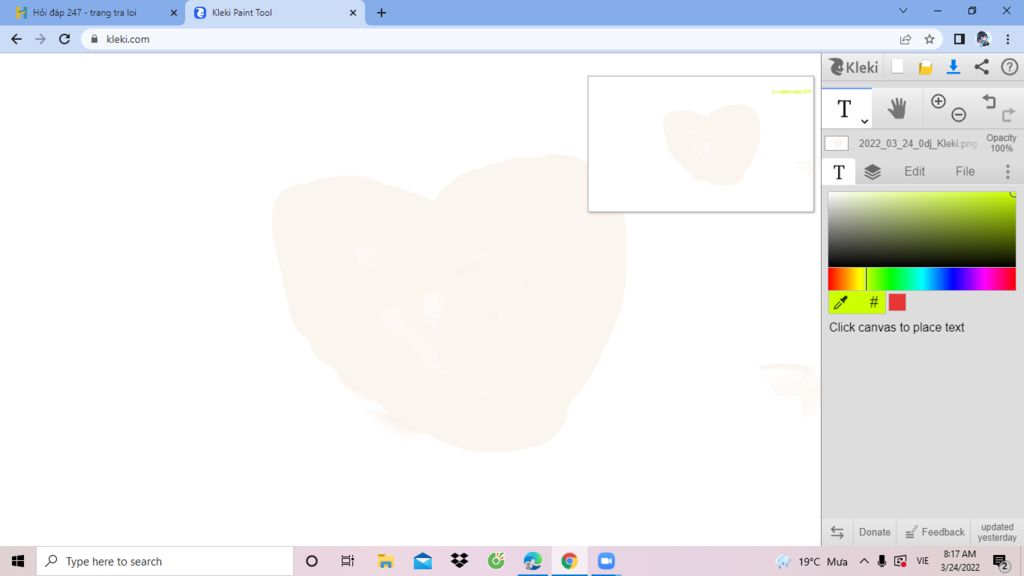Viewport: 1024px width, 576px height.
Task: Click the Donate button
Action: pyautogui.click(x=874, y=532)
